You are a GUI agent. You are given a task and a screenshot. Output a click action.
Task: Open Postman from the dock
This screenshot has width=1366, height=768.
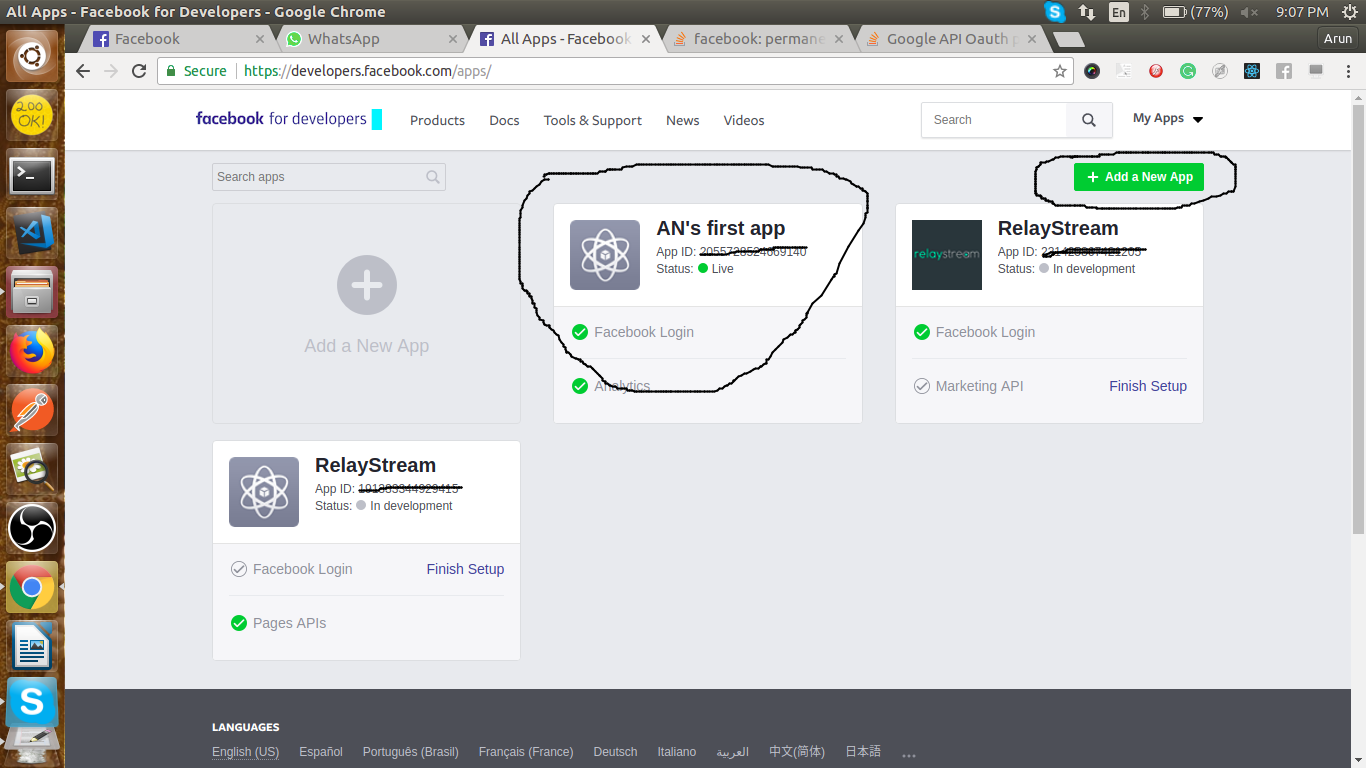(32, 410)
